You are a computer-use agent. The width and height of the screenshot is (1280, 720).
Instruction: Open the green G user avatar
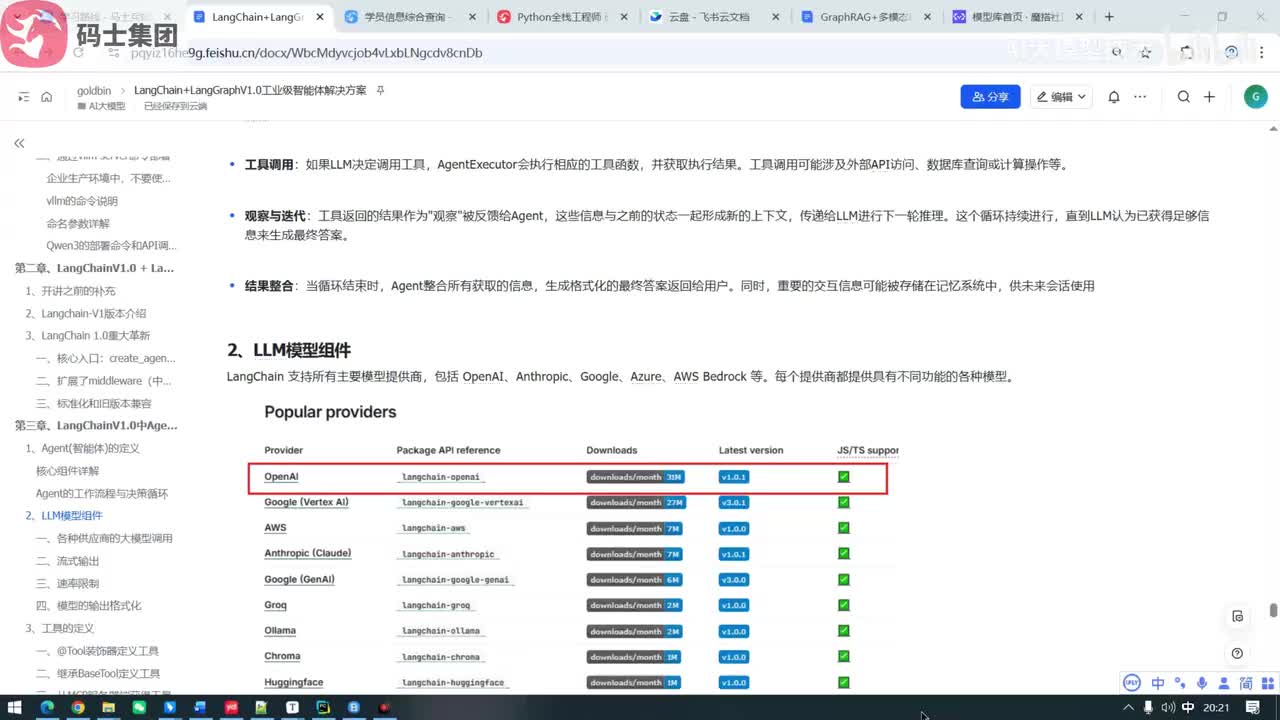tap(1255, 97)
